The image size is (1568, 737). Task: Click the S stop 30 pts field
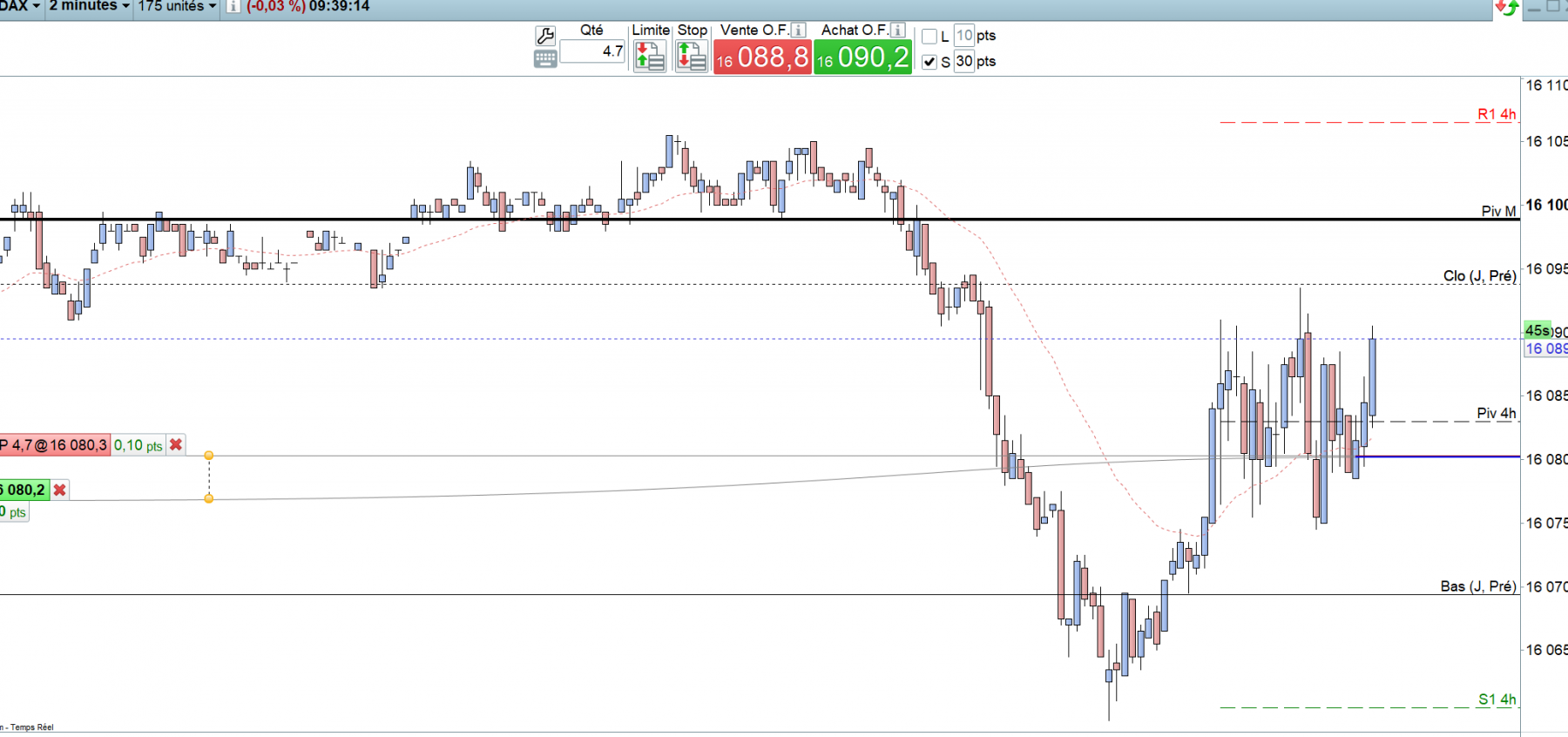point(964,61)
